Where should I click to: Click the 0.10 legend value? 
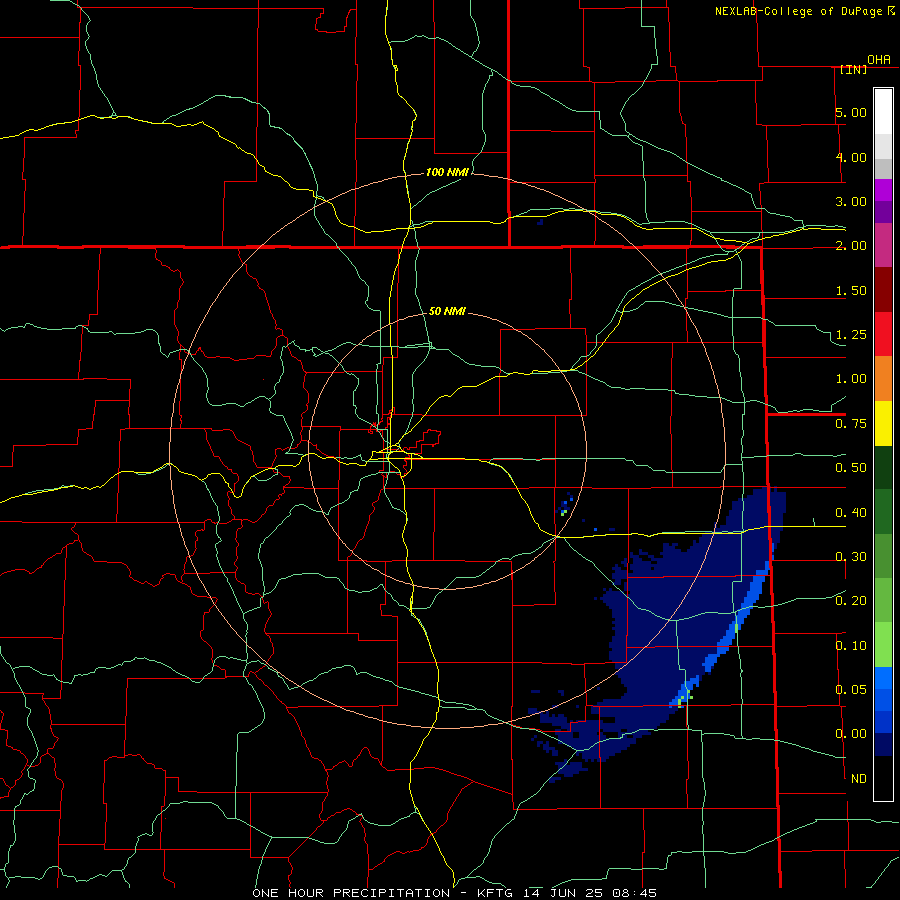click(x=851, y=646)
